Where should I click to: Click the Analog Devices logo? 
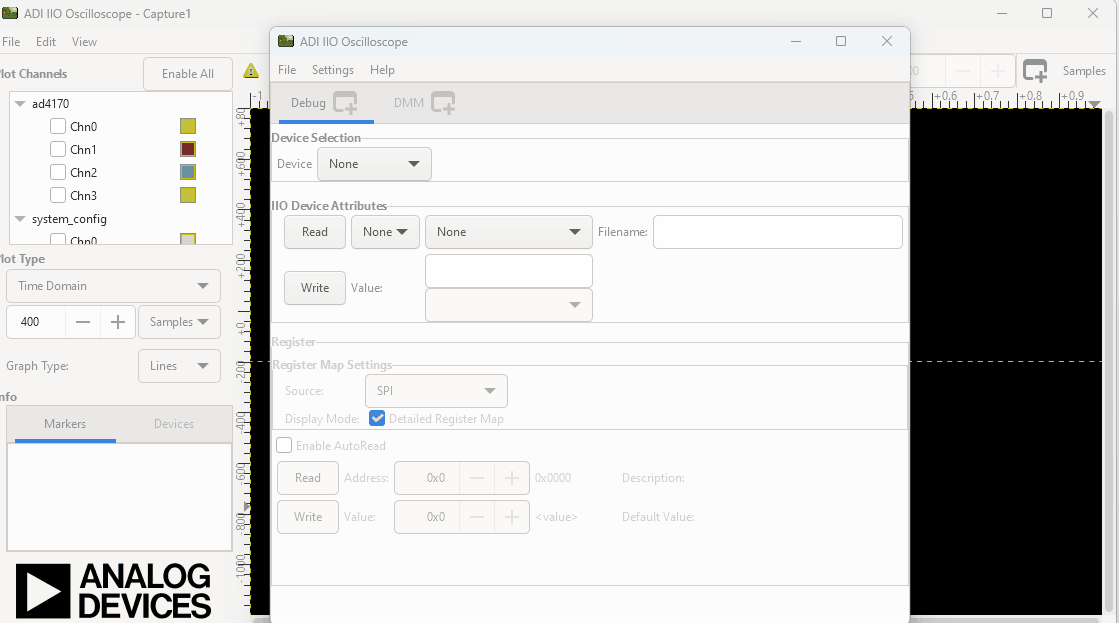[114, 590]
